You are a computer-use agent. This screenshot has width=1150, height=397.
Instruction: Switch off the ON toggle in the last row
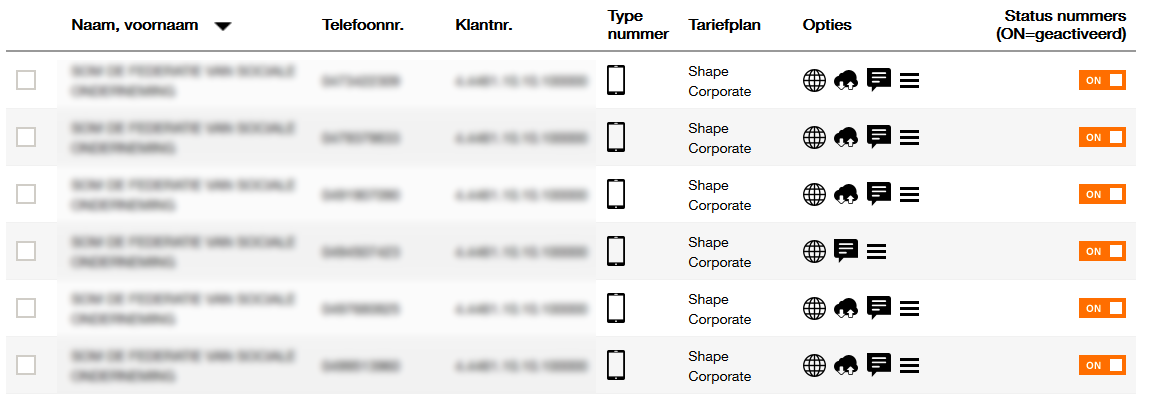pos(1102,365)
